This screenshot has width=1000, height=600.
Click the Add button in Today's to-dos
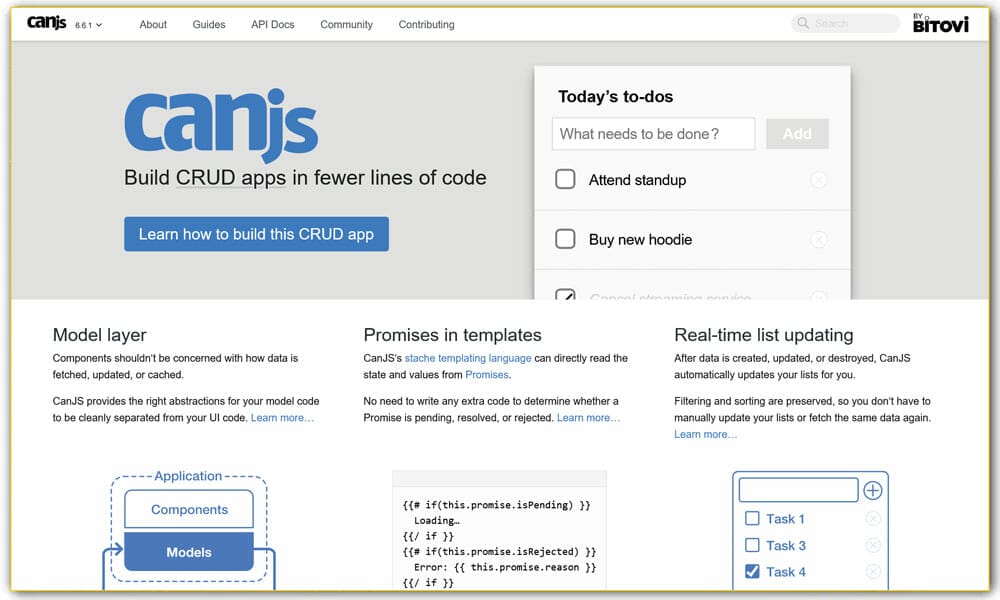797,133
